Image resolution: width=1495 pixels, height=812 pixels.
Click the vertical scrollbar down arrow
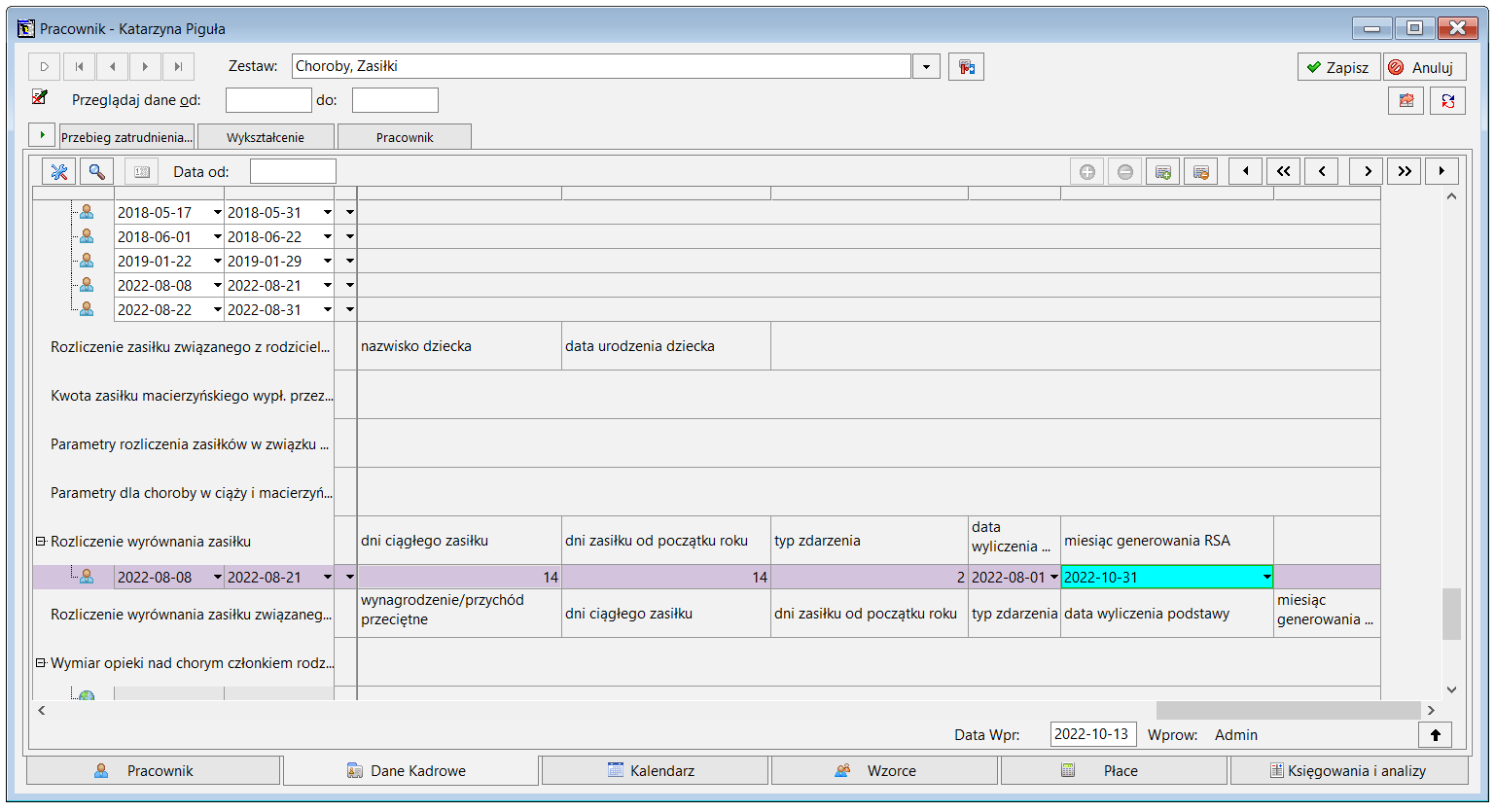click(1451, 689)
